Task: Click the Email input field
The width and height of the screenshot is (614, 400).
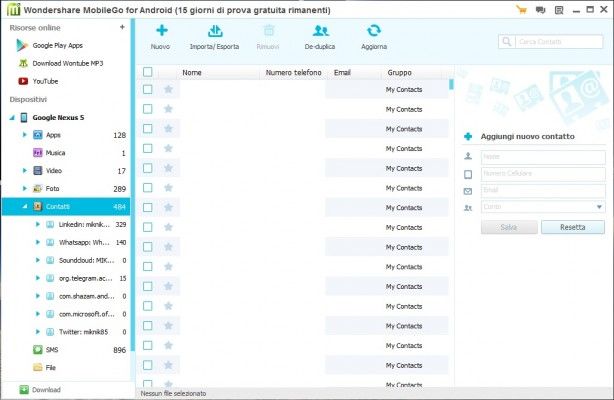Action: tap(543, 190)
